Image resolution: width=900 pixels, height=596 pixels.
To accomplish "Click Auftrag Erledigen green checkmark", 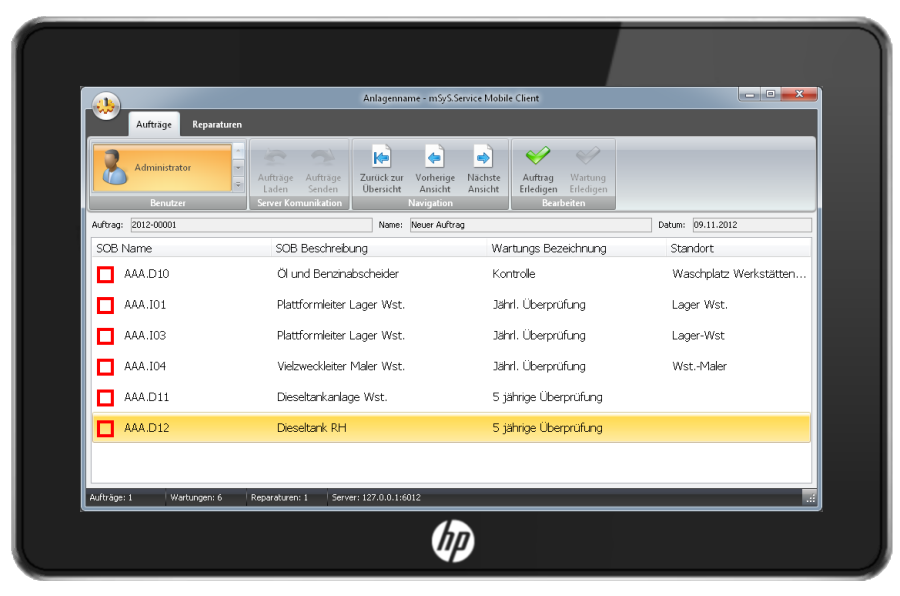I will (x=538, y=168).
